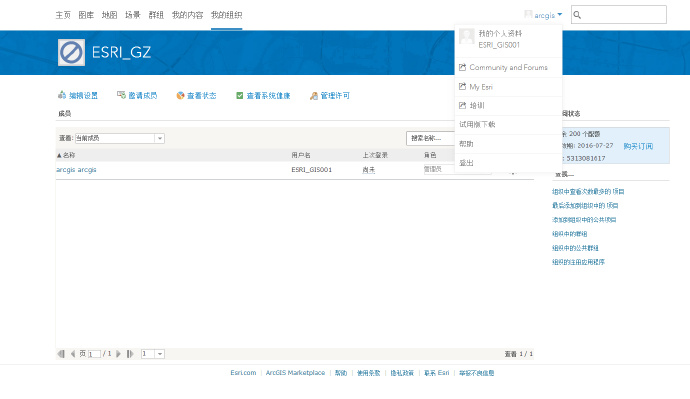Open the 帮助 footer link
This screenshot has height=399, width=690.
coord(341,373)
